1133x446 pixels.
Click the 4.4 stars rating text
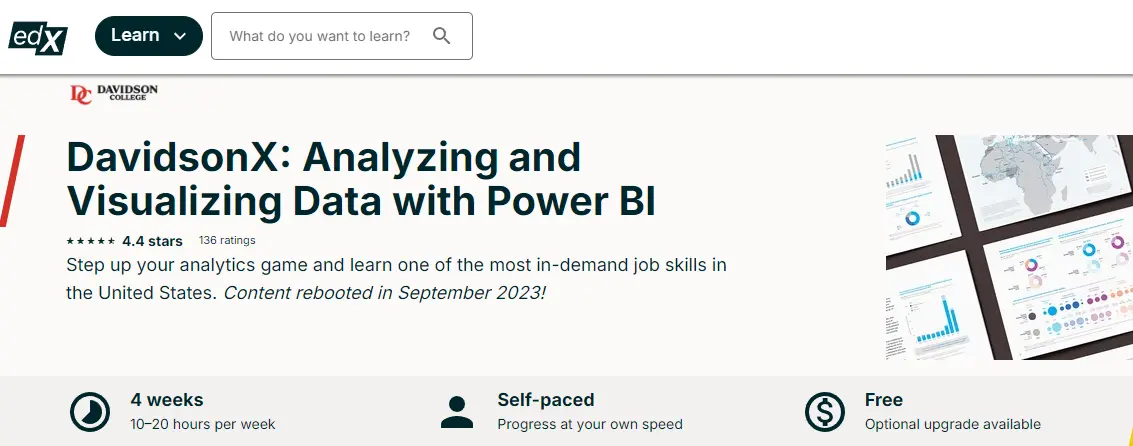point(152,241)
